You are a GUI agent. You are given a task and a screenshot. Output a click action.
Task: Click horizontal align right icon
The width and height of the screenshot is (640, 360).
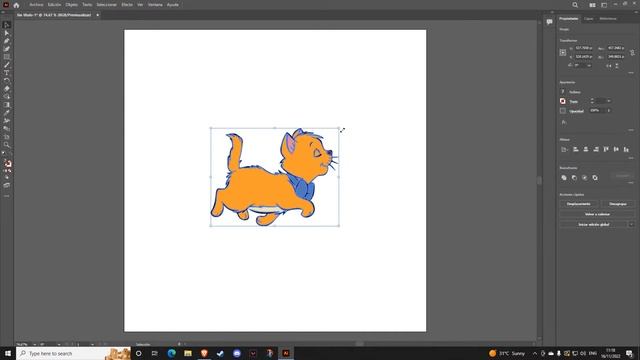click(x=596, y=149)
